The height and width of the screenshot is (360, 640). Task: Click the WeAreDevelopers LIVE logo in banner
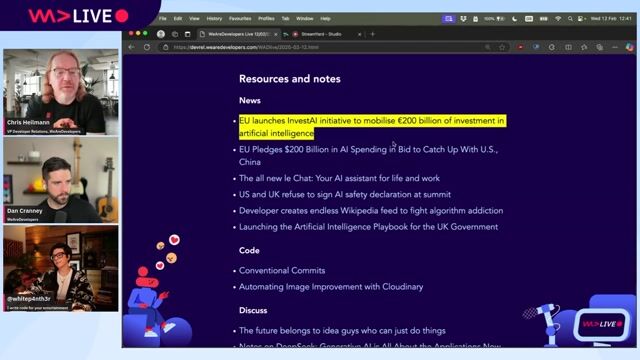pos(78,16)
